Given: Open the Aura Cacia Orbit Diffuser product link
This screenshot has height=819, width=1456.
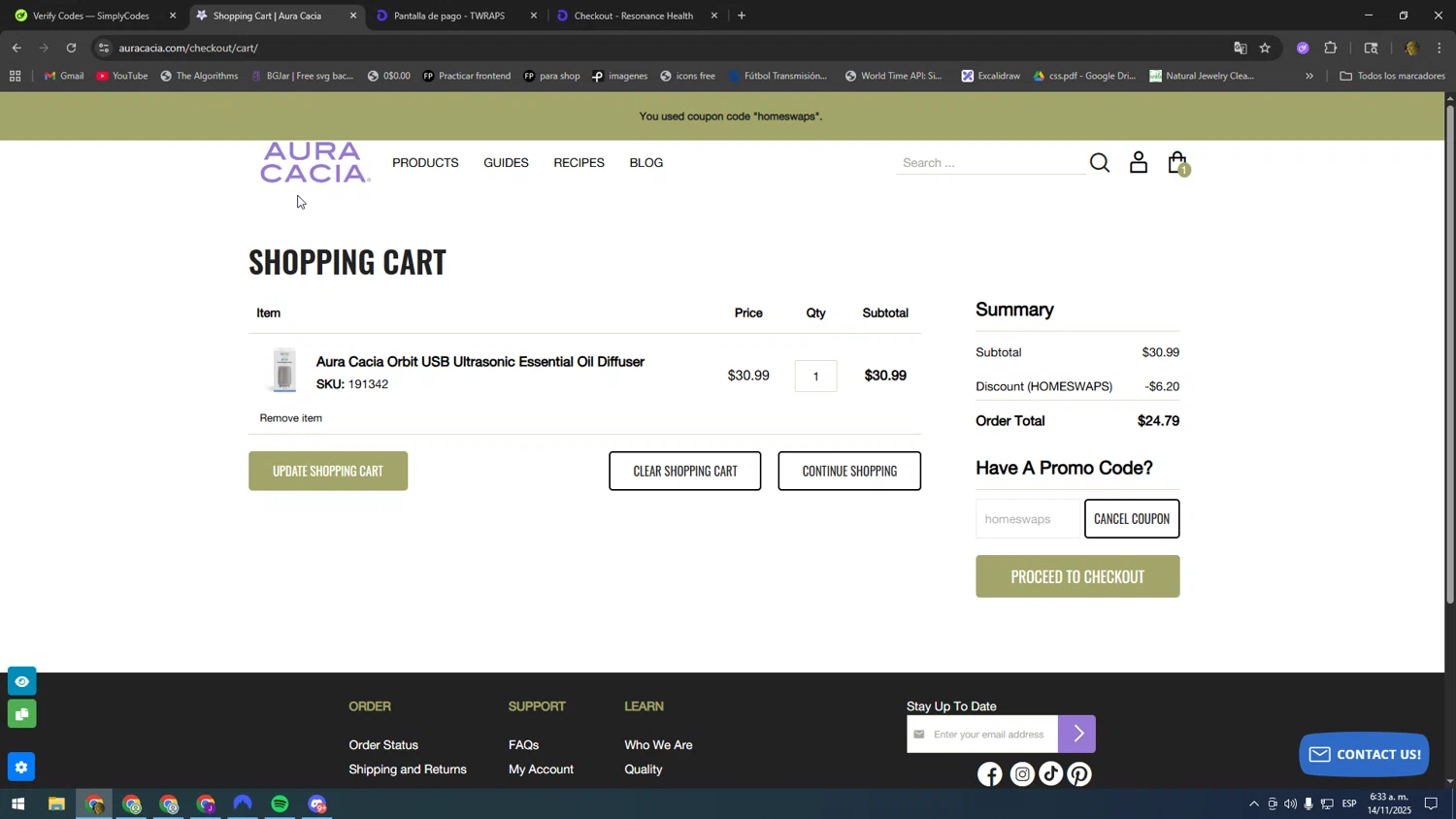Looking at the screenshot, I should point(480,362).
